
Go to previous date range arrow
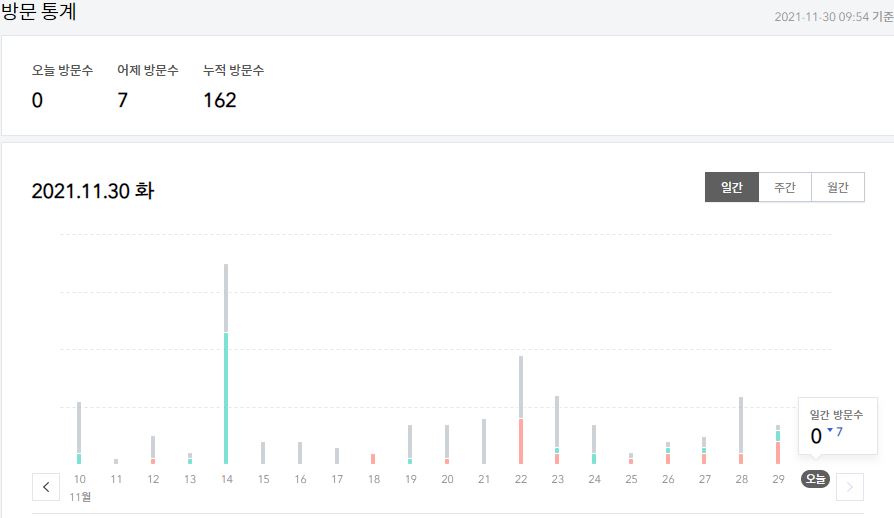46,487
